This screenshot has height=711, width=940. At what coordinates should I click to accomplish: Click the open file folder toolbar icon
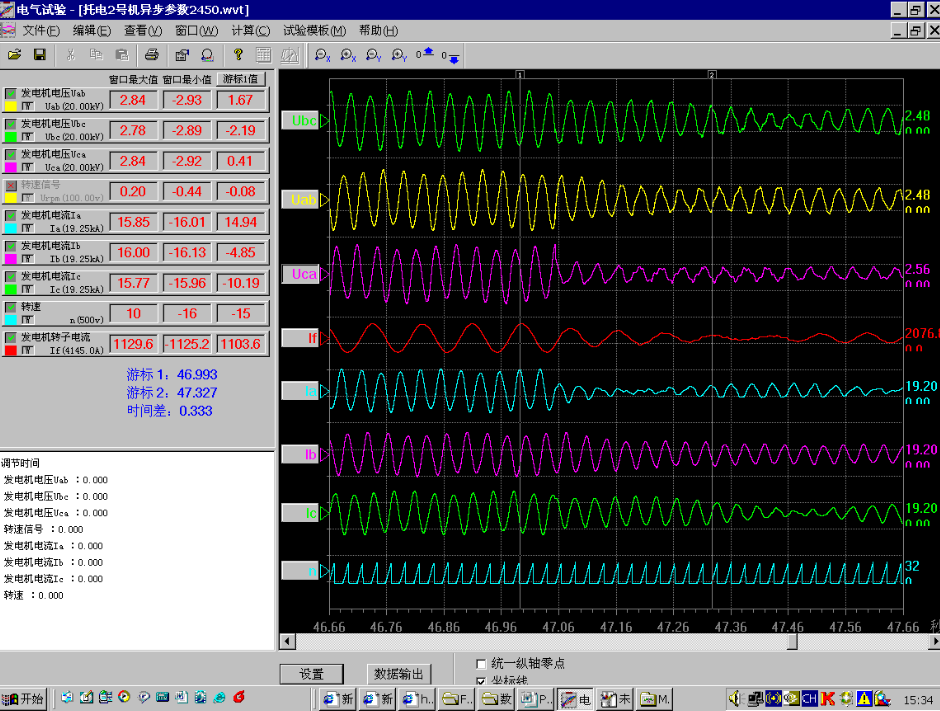(x=14, y=54)
